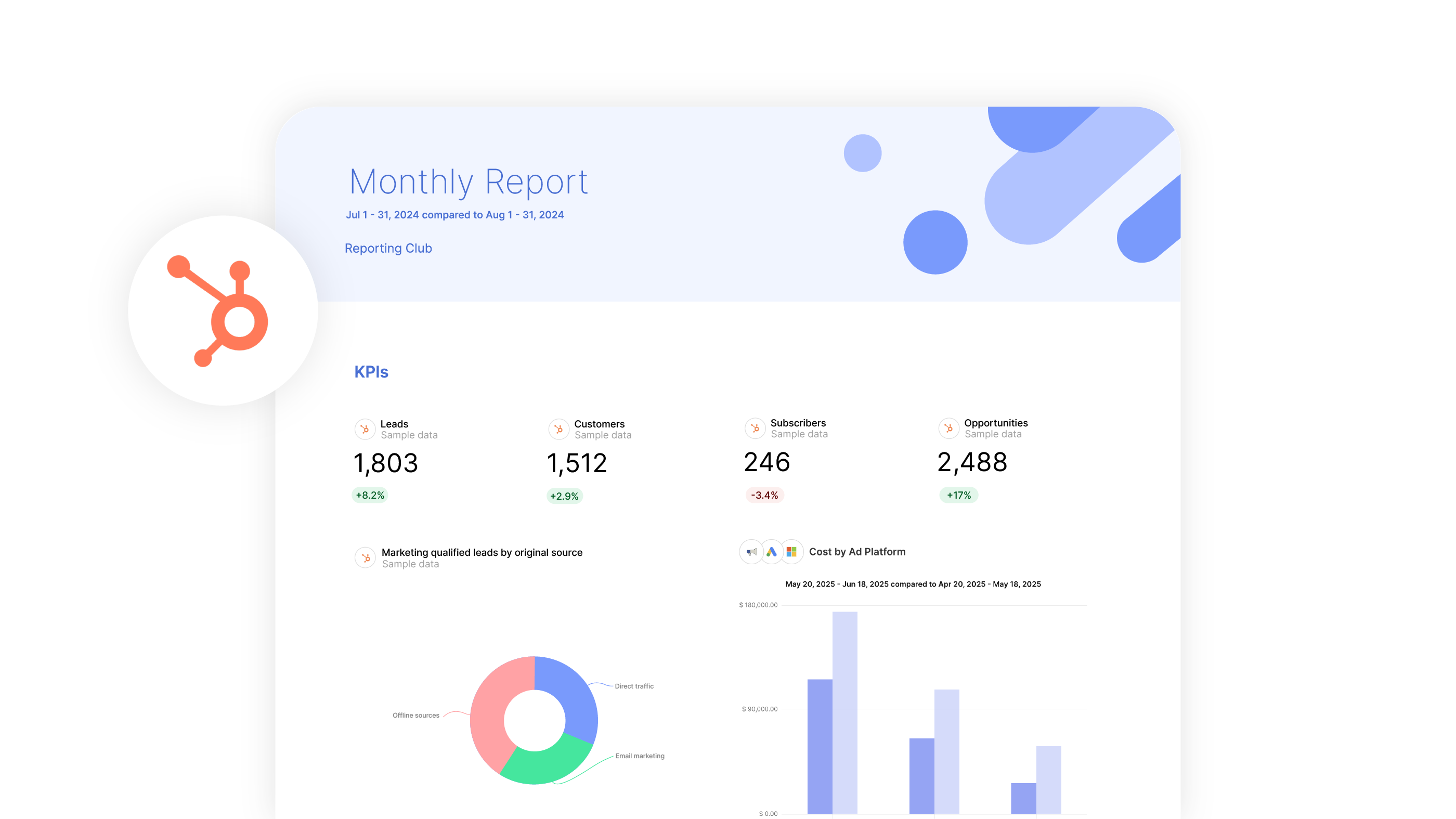This screenshot has height=819, width=1456.
Task: Click the megaphone ad platform icon
Action: pyautogui.click(x=751, y=552)
